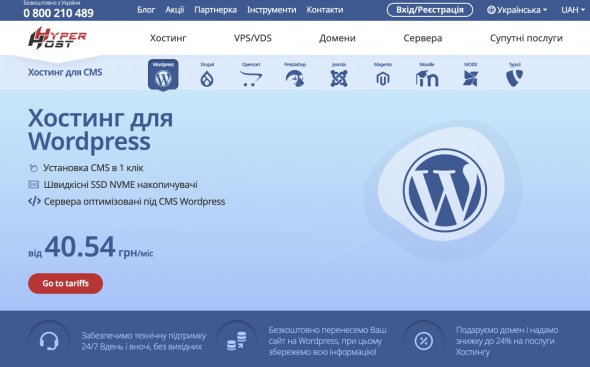Click the headset 24/7 support icon
590x367 pixels.
[x=49, y=341]
